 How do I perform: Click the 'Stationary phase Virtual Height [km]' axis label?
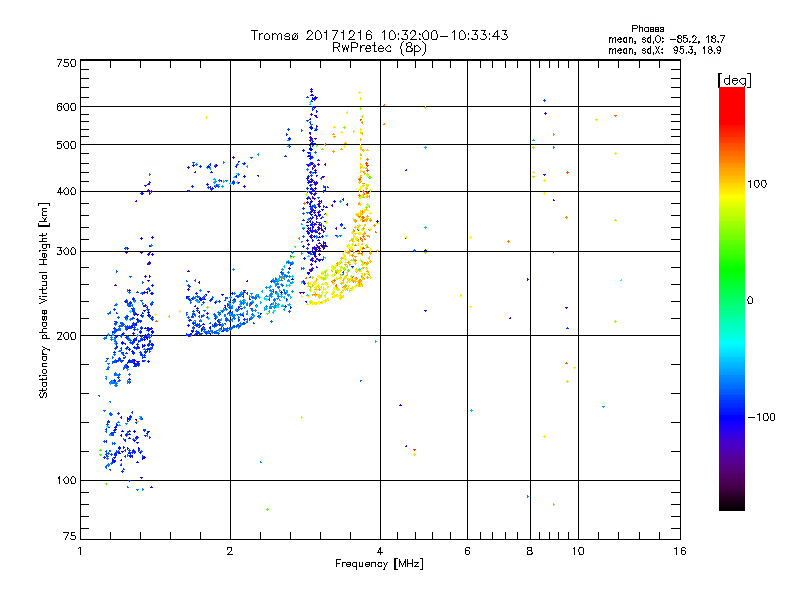43,301
